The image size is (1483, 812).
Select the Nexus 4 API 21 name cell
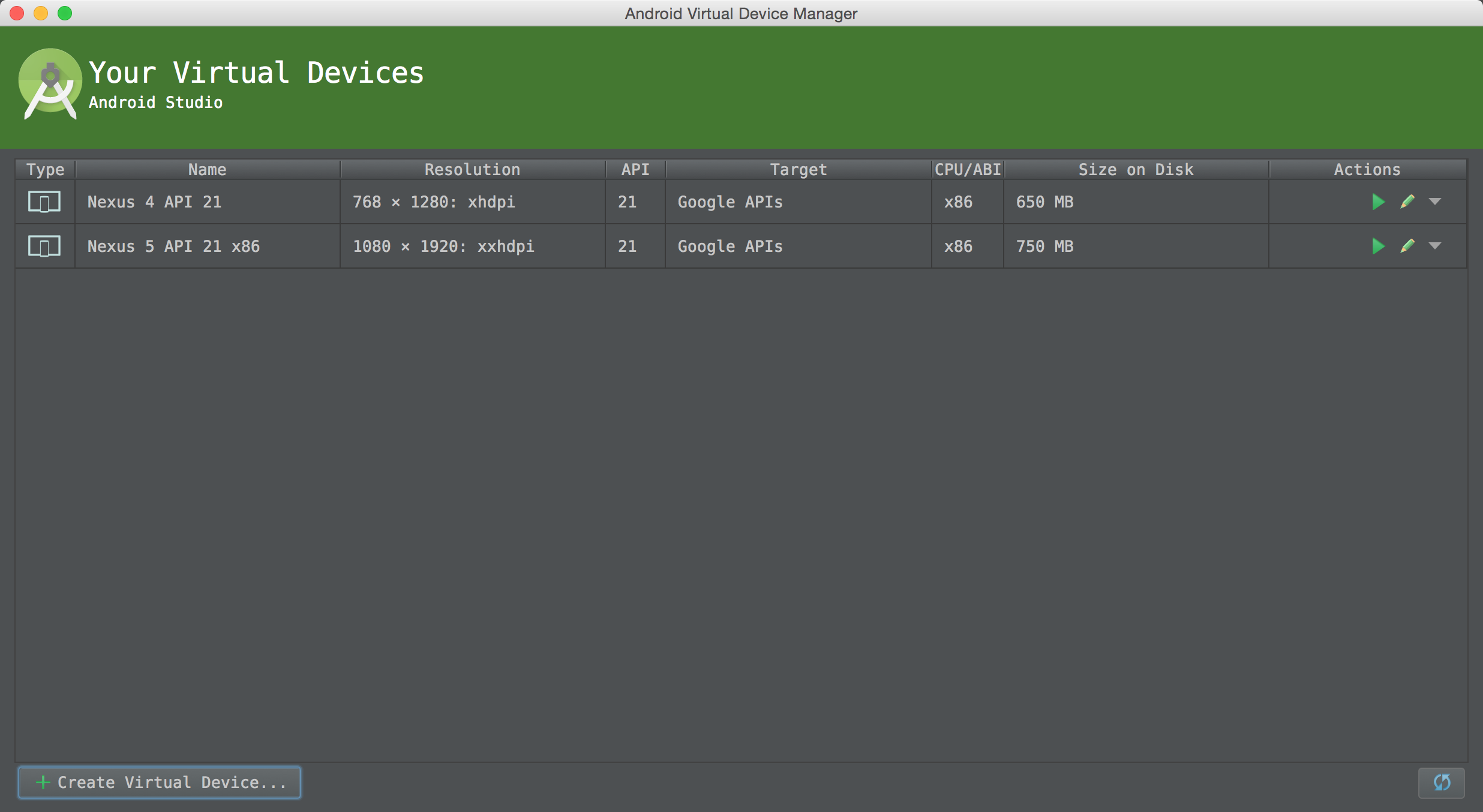[x=155, y=202]
